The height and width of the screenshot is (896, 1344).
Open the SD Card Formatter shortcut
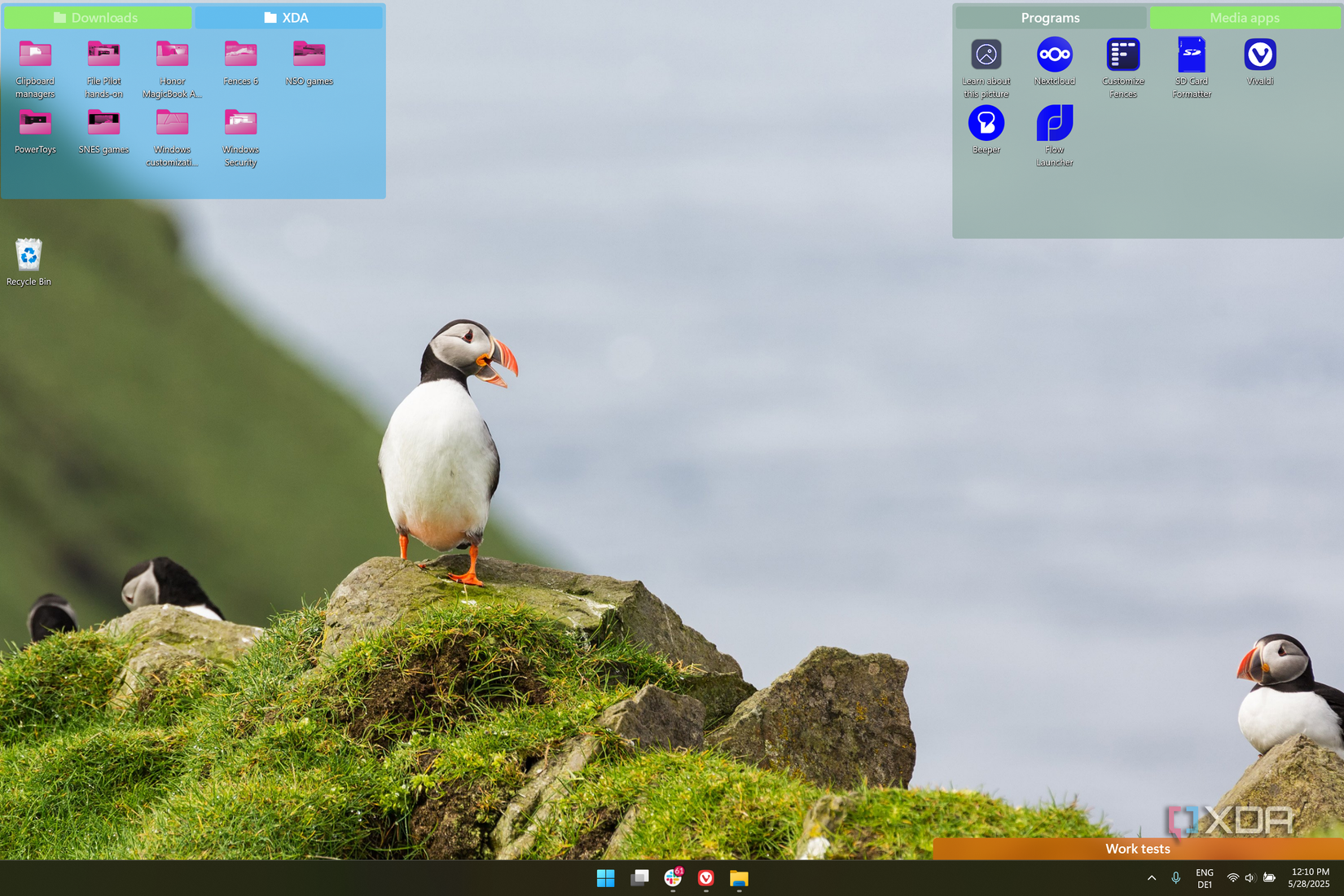click(1191, 55)
